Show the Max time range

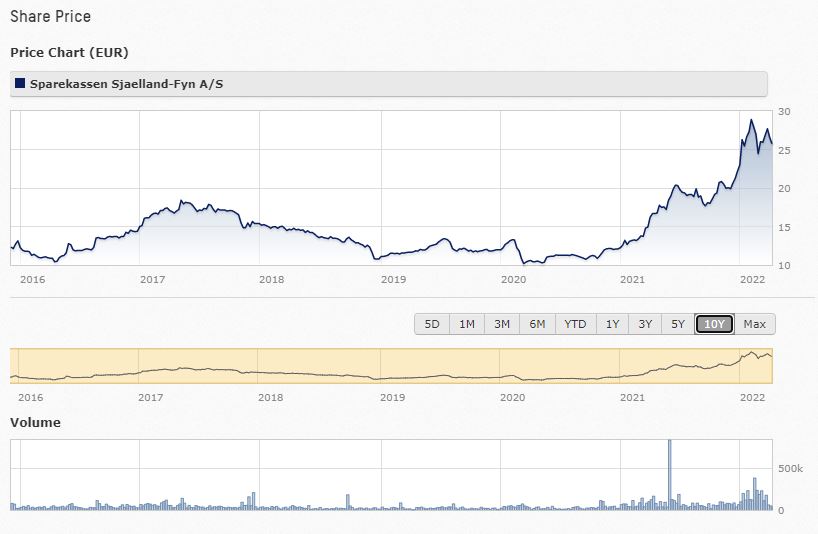(x=755, y=324)
